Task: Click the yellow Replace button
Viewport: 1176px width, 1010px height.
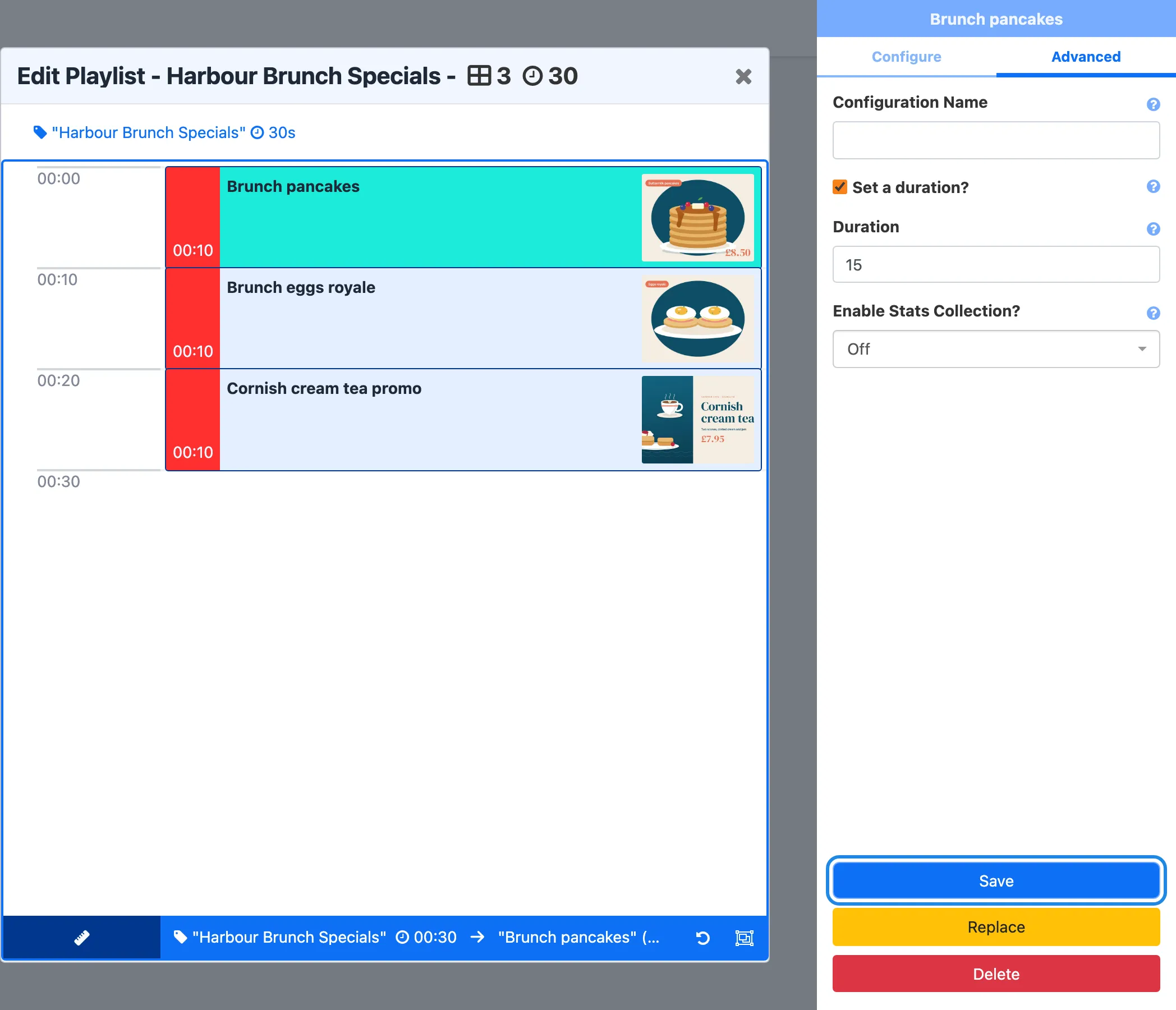Action: coord(996,927)
